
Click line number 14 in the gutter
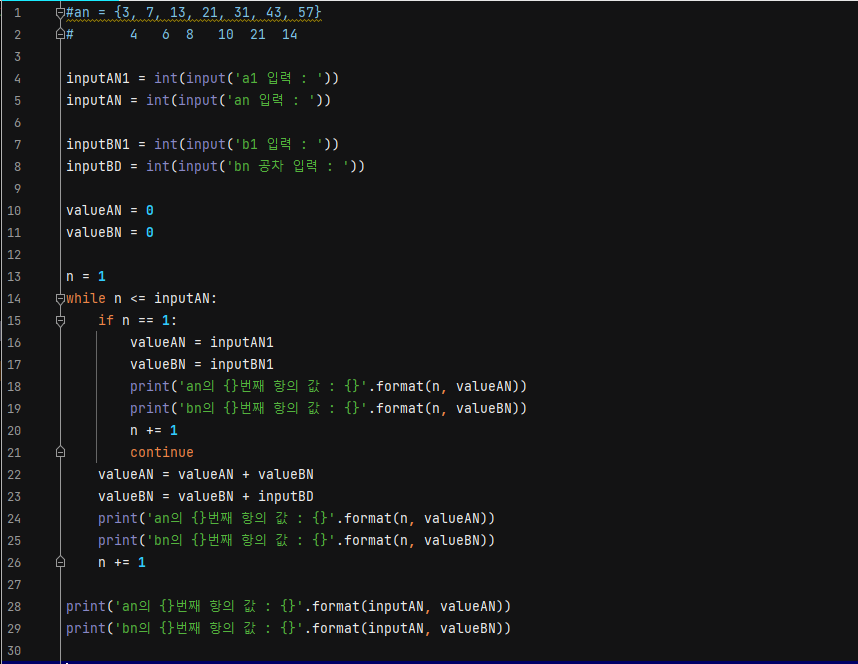tap(14, 299)
